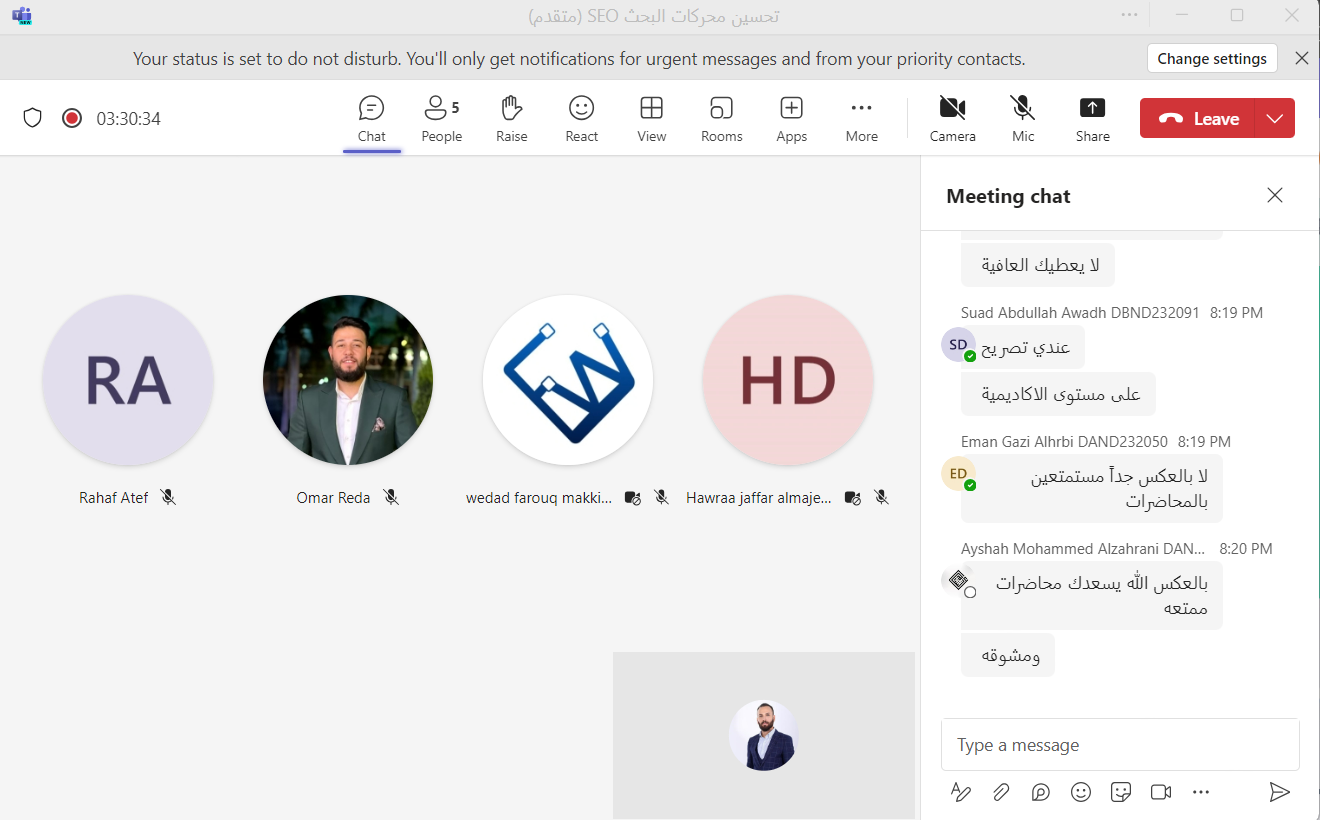This screenshot has height=820, width=1320.
Task: Click the SD avatar in chat
Action: (x=958, y=344)
